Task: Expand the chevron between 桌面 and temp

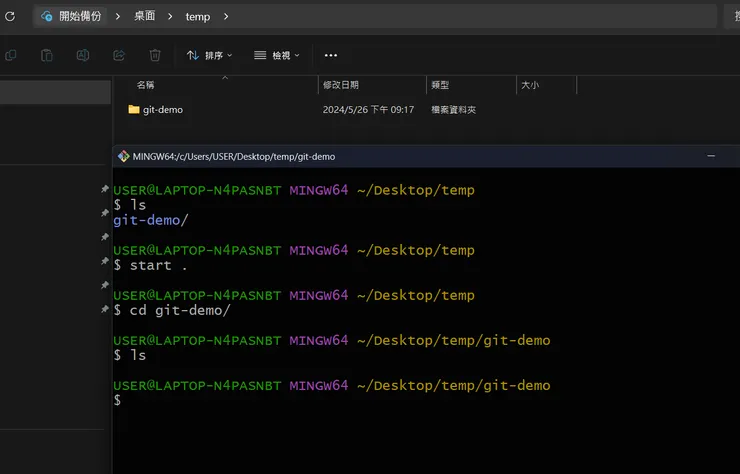Action: 170,16
